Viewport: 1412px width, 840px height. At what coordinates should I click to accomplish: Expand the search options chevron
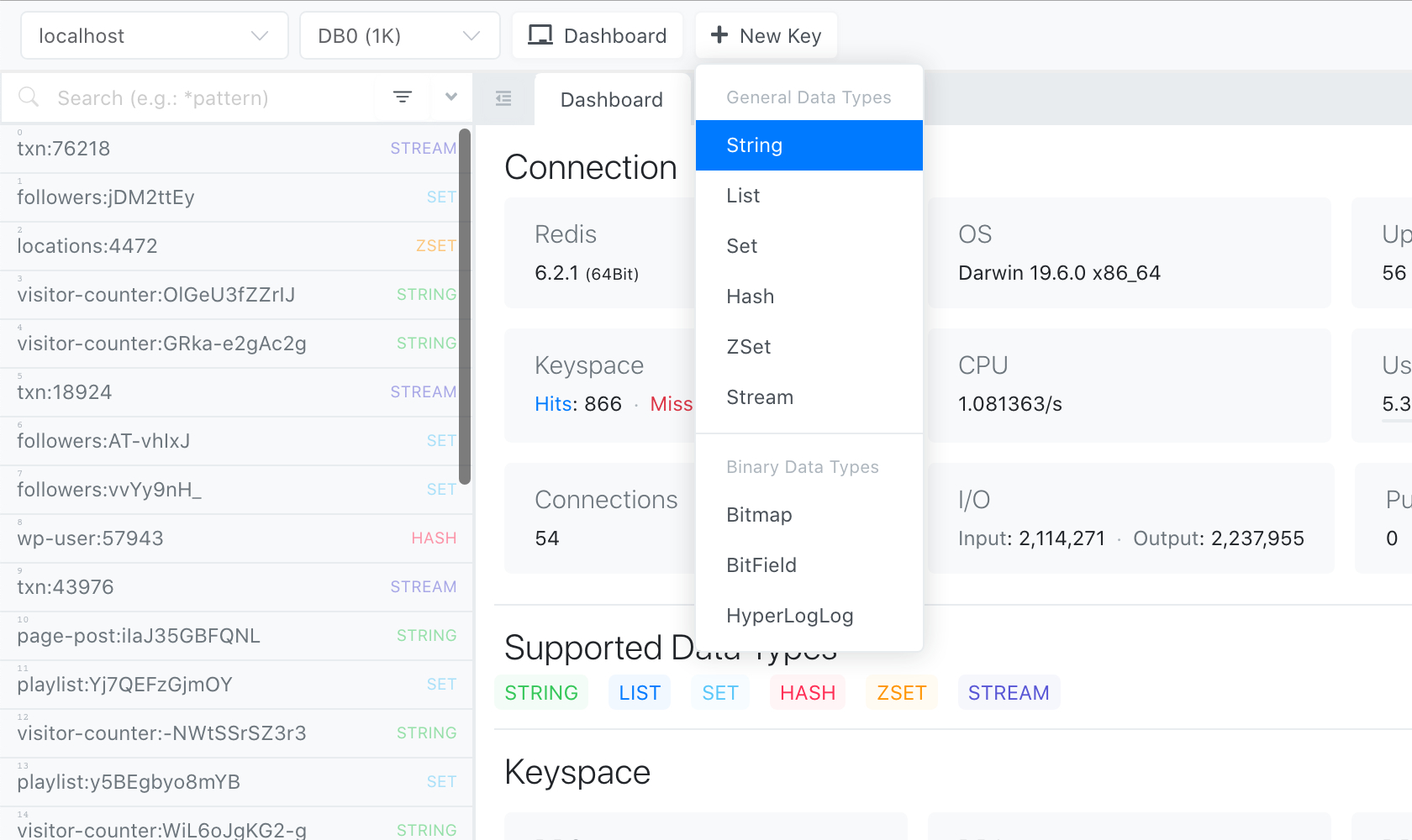pos(451,97)
